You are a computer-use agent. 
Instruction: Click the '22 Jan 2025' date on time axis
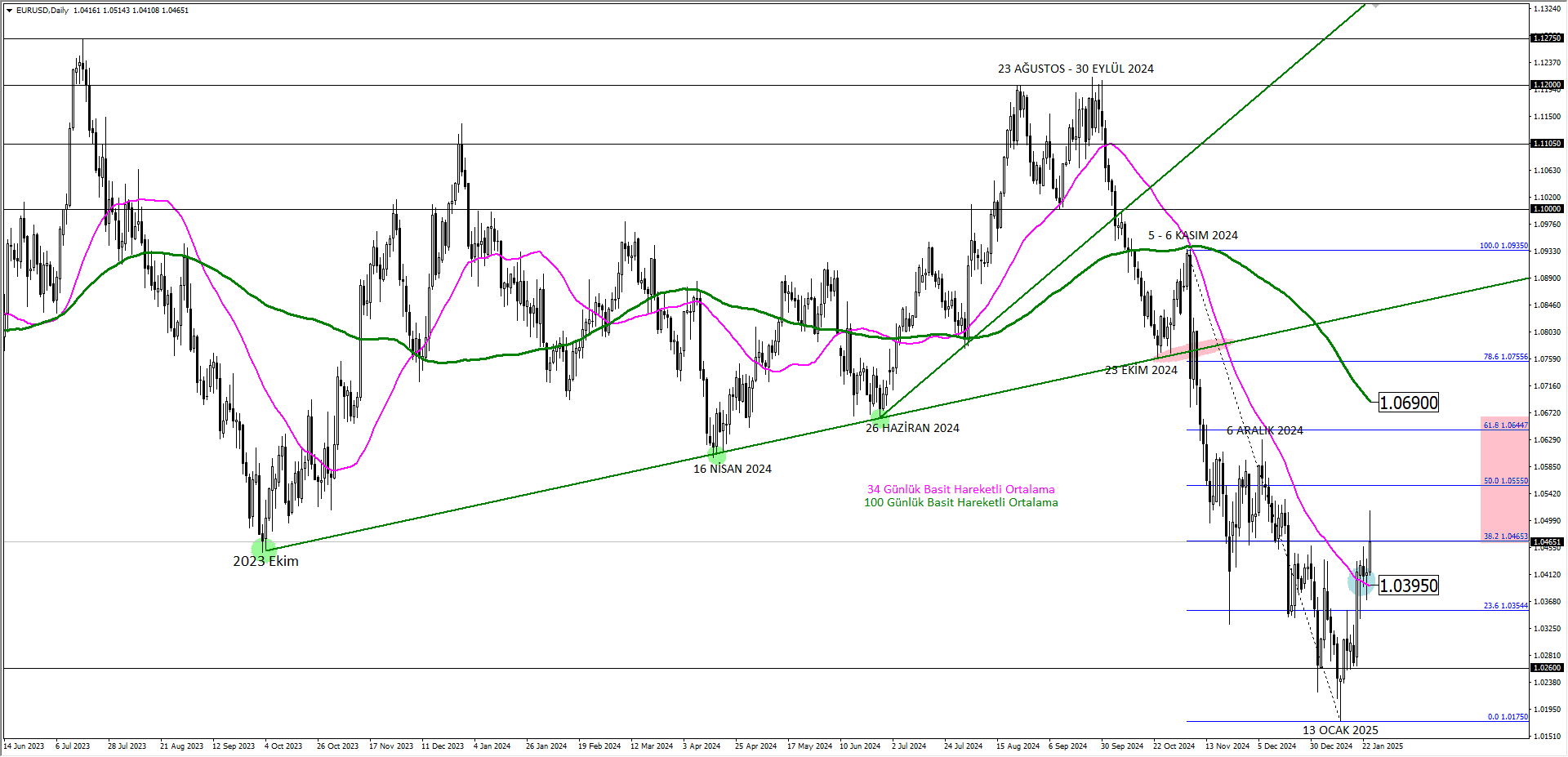tap(1383, 746)
